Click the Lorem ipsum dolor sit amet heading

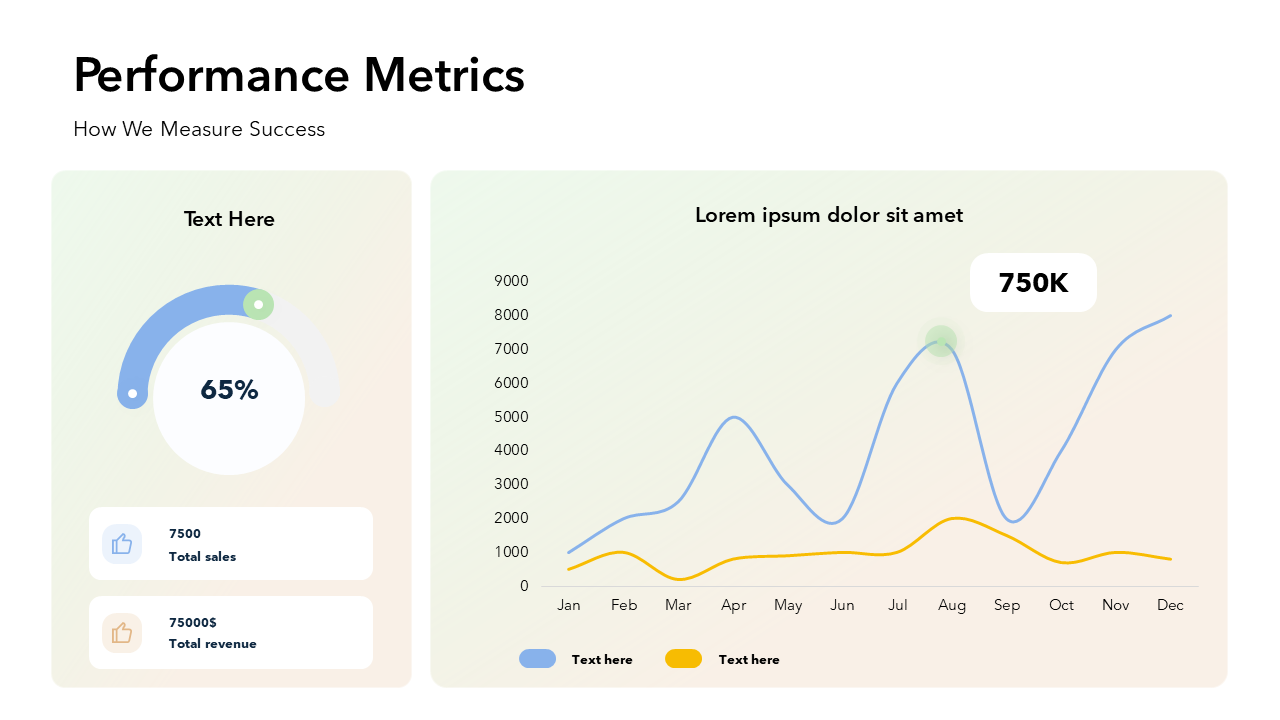click(829, 215)
